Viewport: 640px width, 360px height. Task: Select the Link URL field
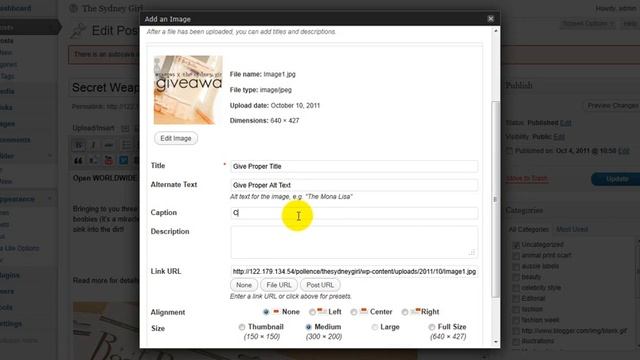(x=354, y=271)
